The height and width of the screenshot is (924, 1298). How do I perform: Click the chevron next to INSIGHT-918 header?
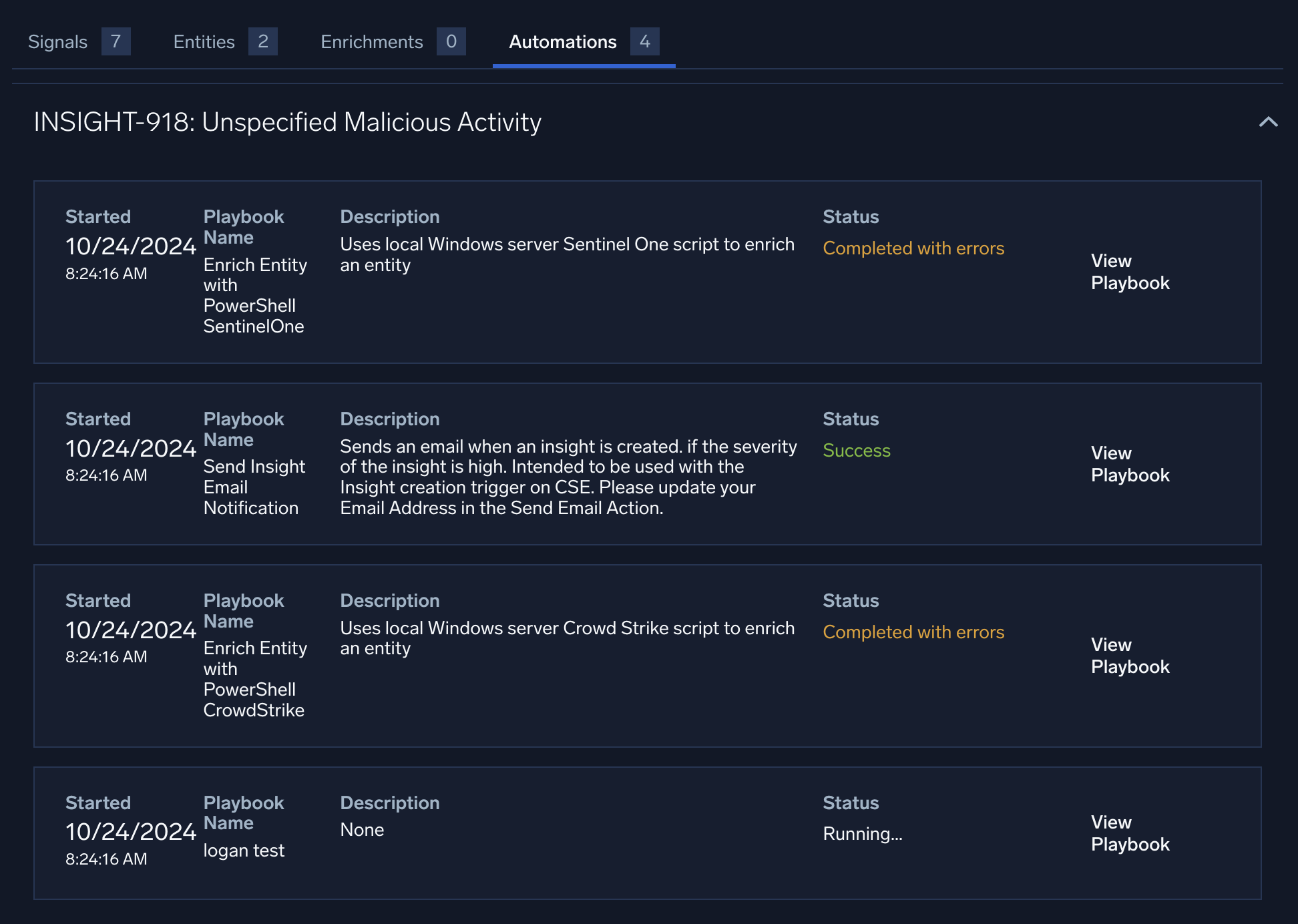click(x=1268, y=122)
